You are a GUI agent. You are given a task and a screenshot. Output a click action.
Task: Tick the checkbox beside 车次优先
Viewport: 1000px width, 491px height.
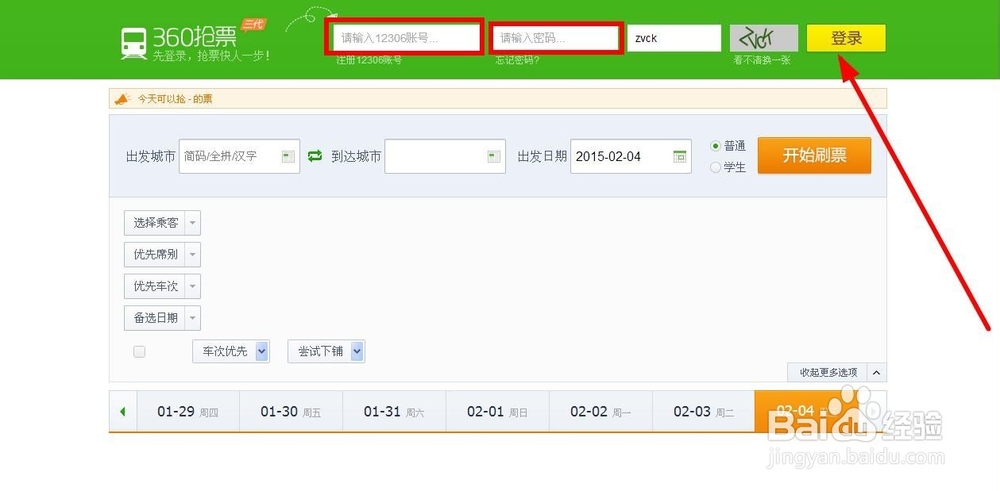(x=139, y=351)
